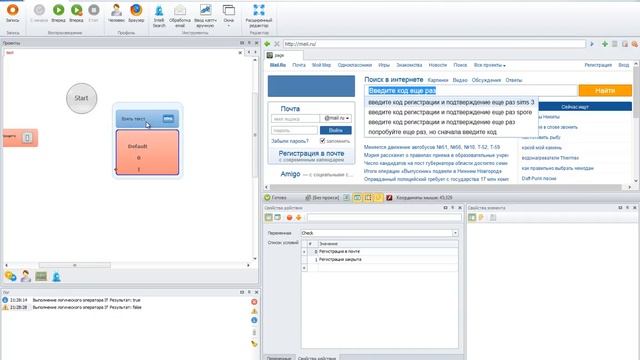Launch the Intell Search tool

coord(159,16)
